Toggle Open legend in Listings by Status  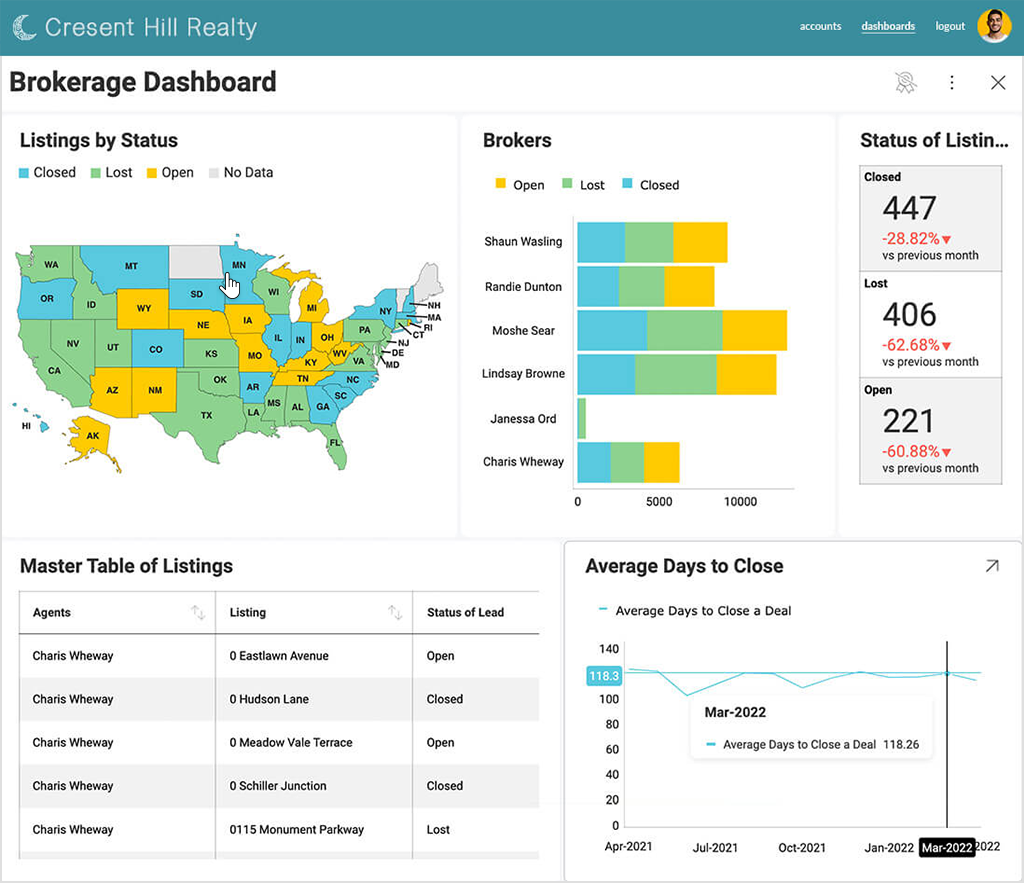pyautogui.click(x=170, y=172)
